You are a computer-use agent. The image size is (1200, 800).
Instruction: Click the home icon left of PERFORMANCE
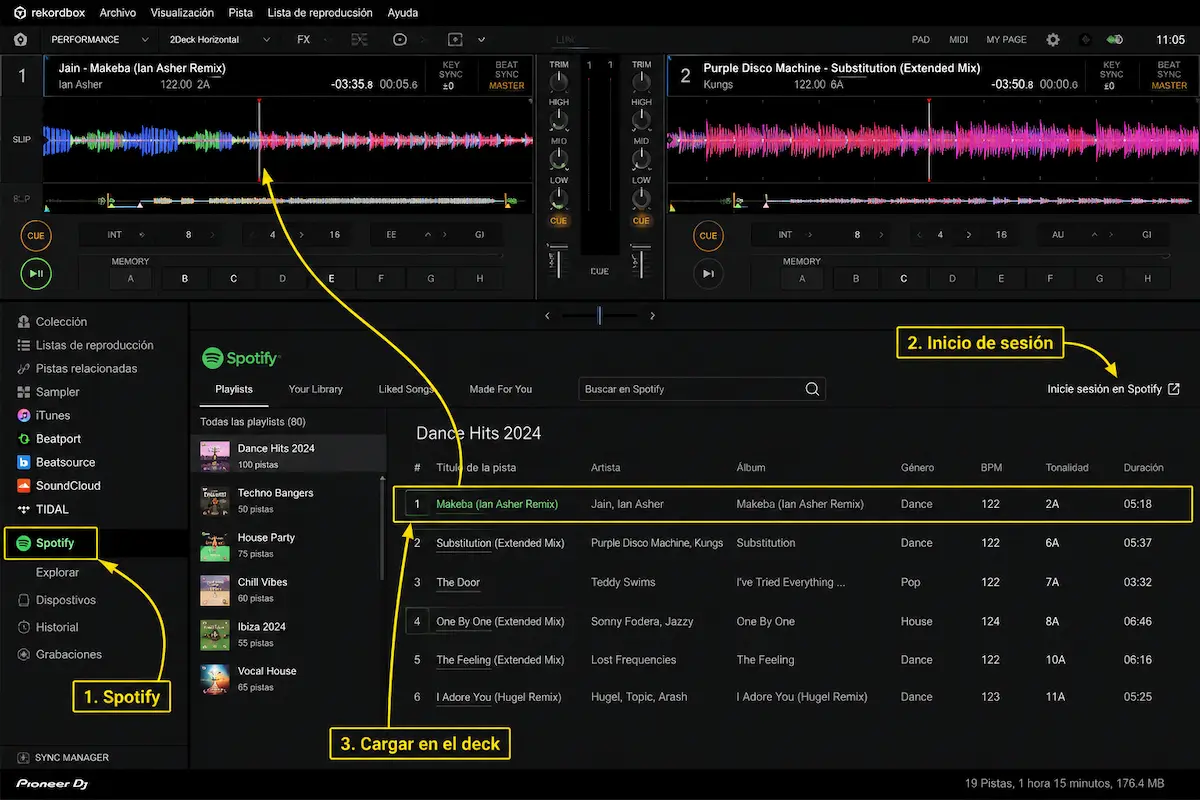coord(21,40)
